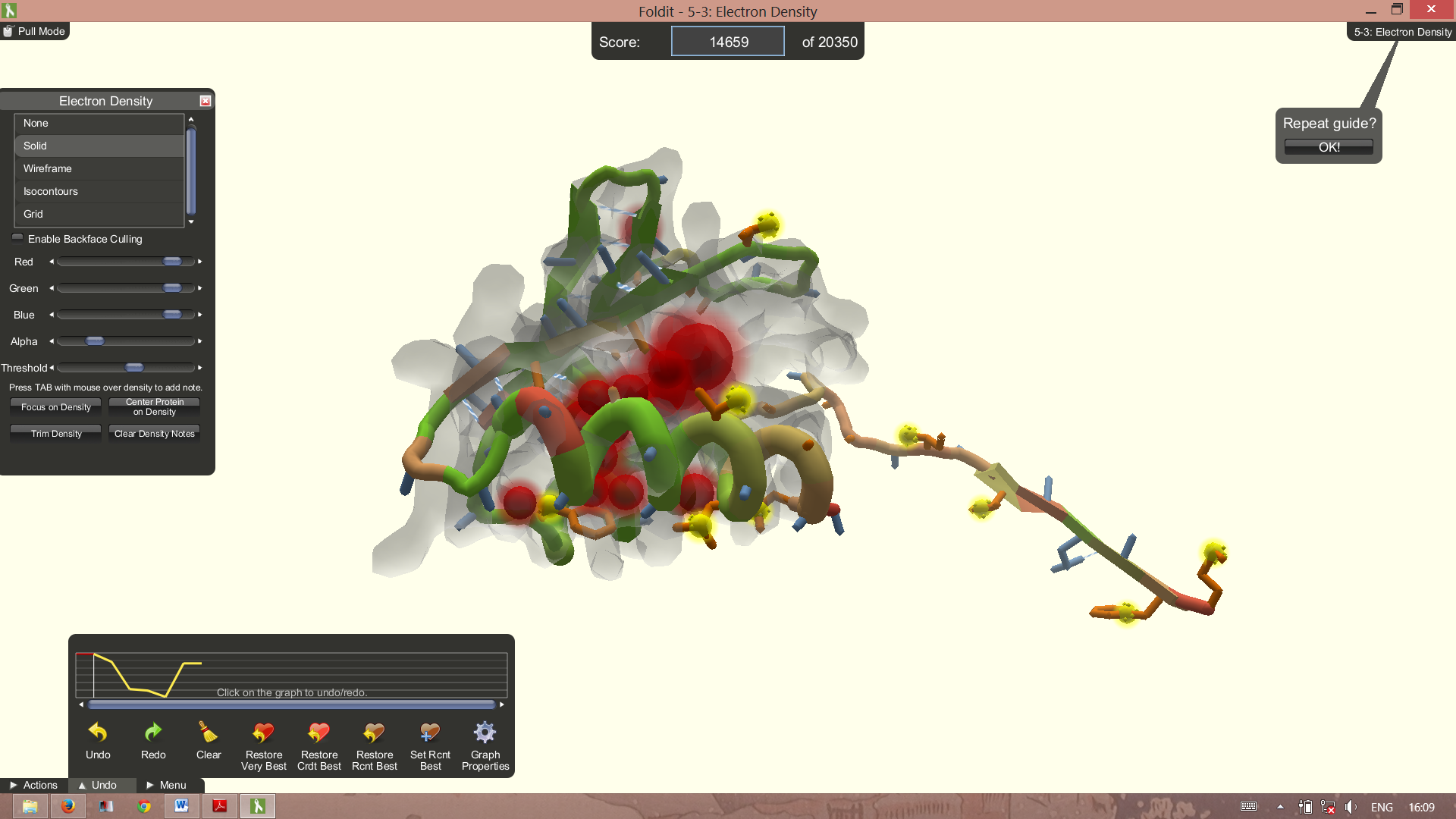Click the Threshold slider handle
Viewport: 1456px width, 819px height.
click(x=134, y=368)
